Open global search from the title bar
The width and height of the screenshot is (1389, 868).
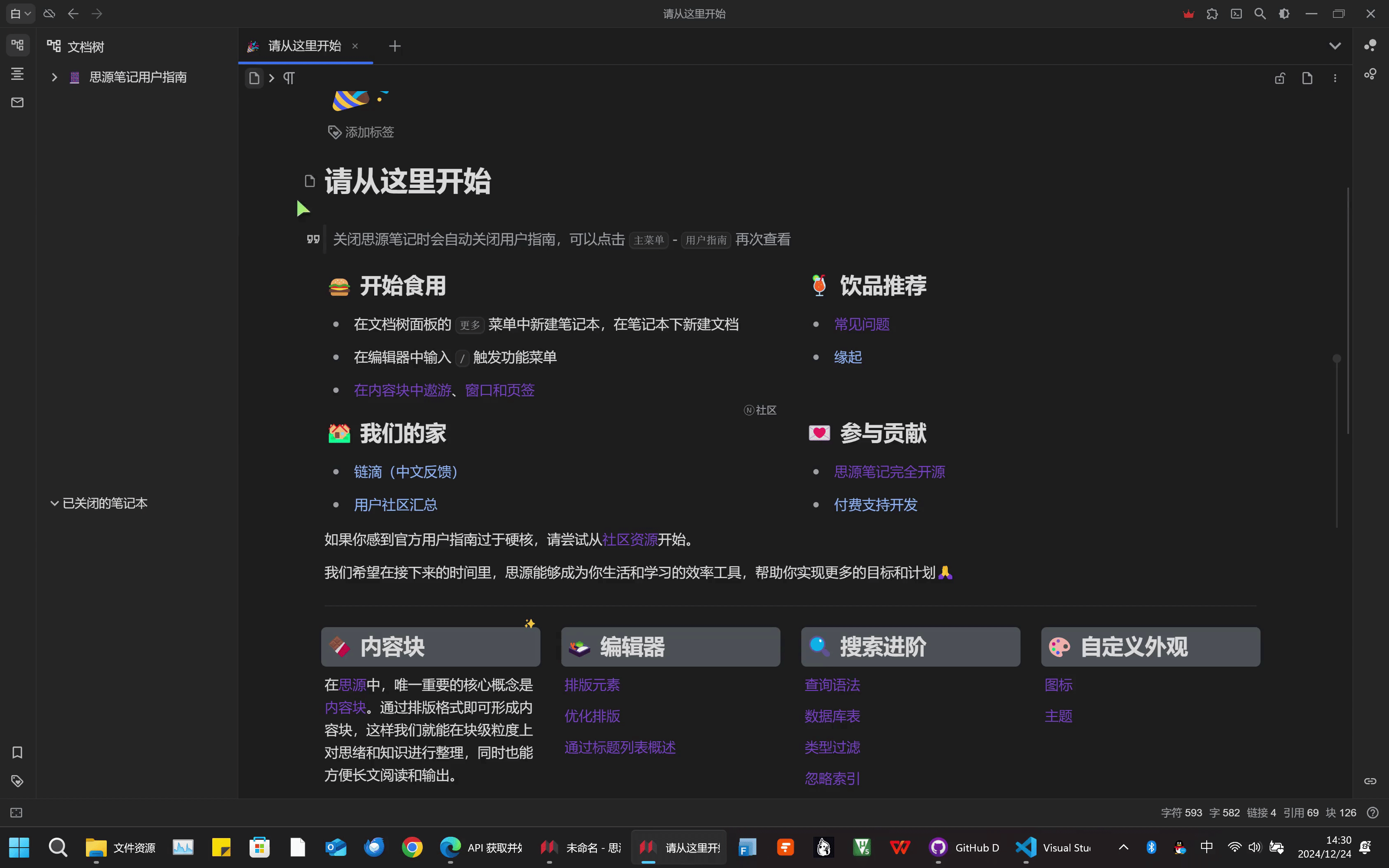pos(1260,14)
